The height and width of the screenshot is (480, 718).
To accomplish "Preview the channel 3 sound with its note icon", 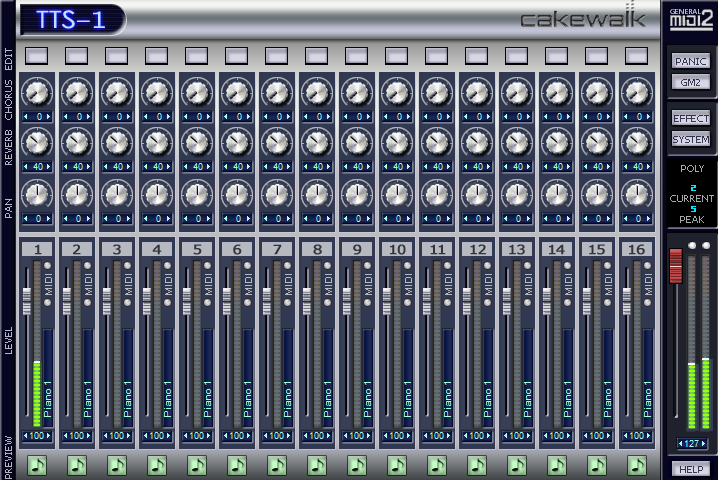I will (x=117, y=465).
